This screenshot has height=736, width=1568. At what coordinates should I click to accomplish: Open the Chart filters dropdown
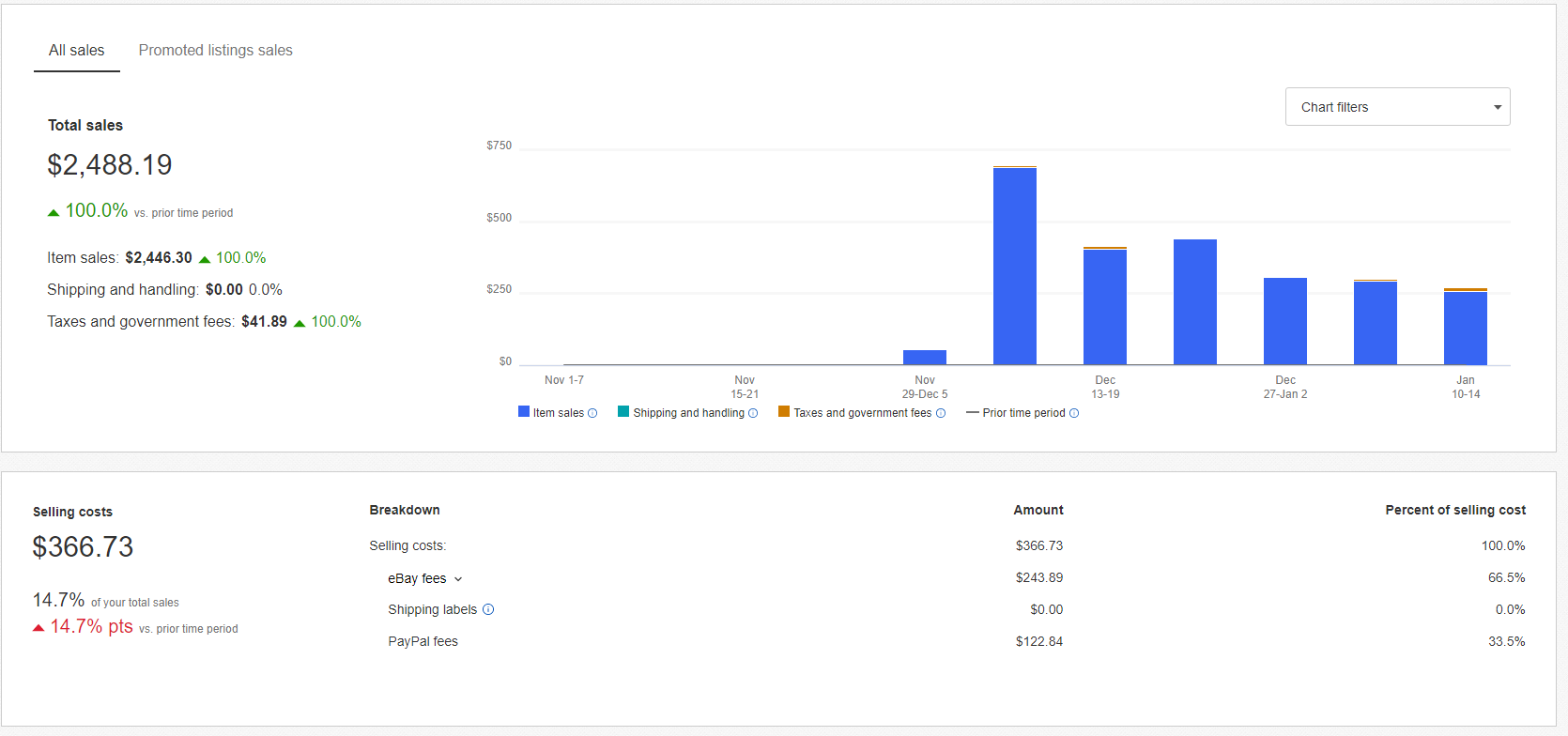[x=1397, y=107]
